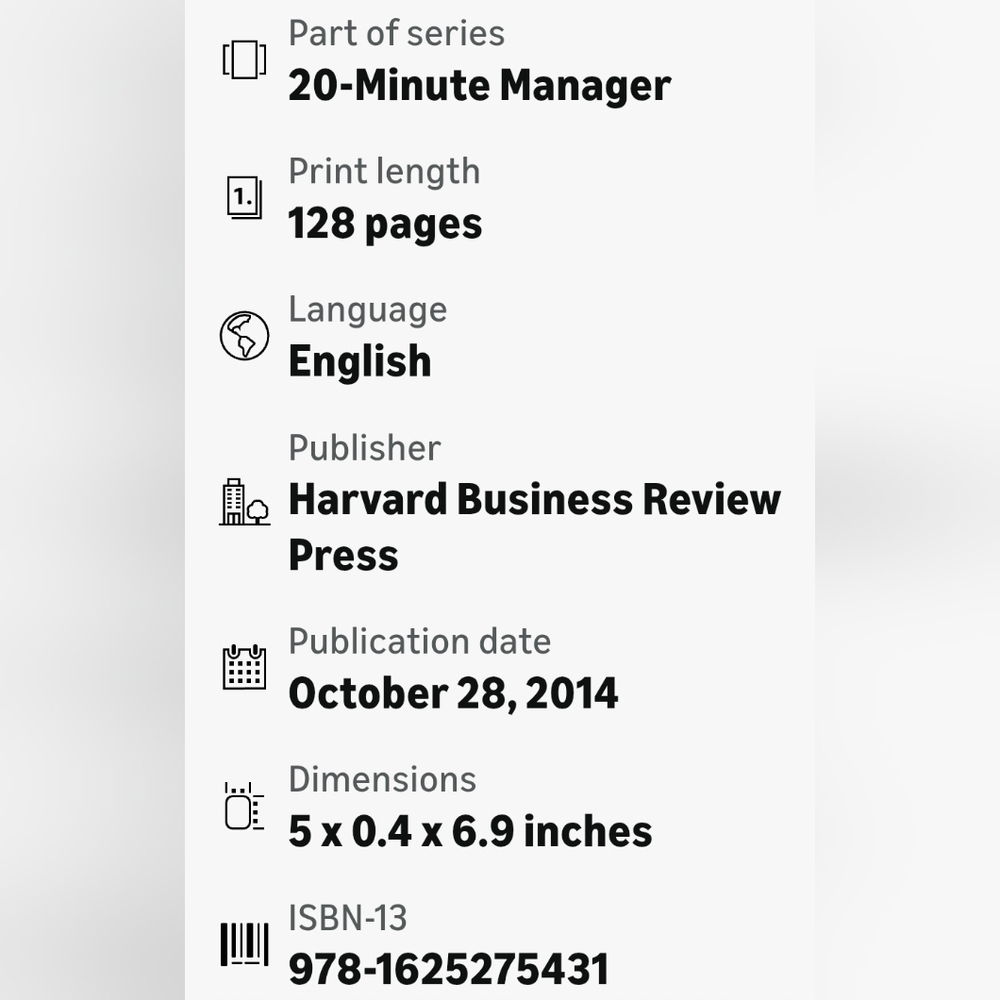Viewport: 1000px width, 1000px height.
Task: Click the language globe icon
Action: [x=244, y=335]
